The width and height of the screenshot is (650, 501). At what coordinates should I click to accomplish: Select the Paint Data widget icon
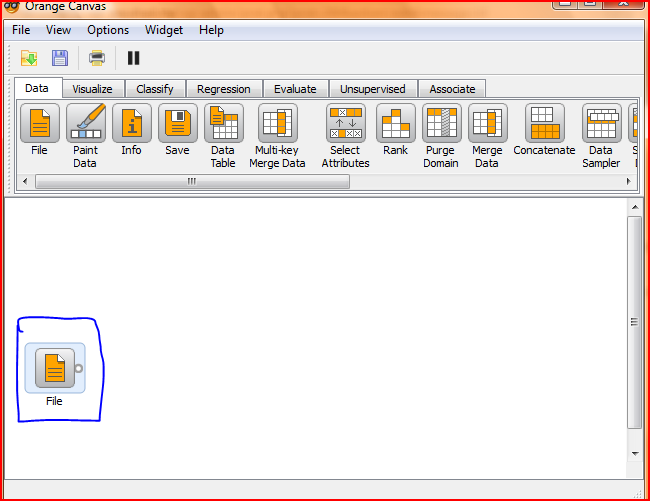click(86, 123)
